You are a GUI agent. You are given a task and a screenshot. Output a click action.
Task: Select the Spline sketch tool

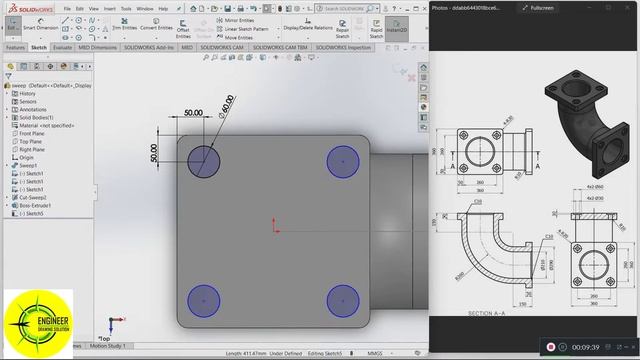92,20
